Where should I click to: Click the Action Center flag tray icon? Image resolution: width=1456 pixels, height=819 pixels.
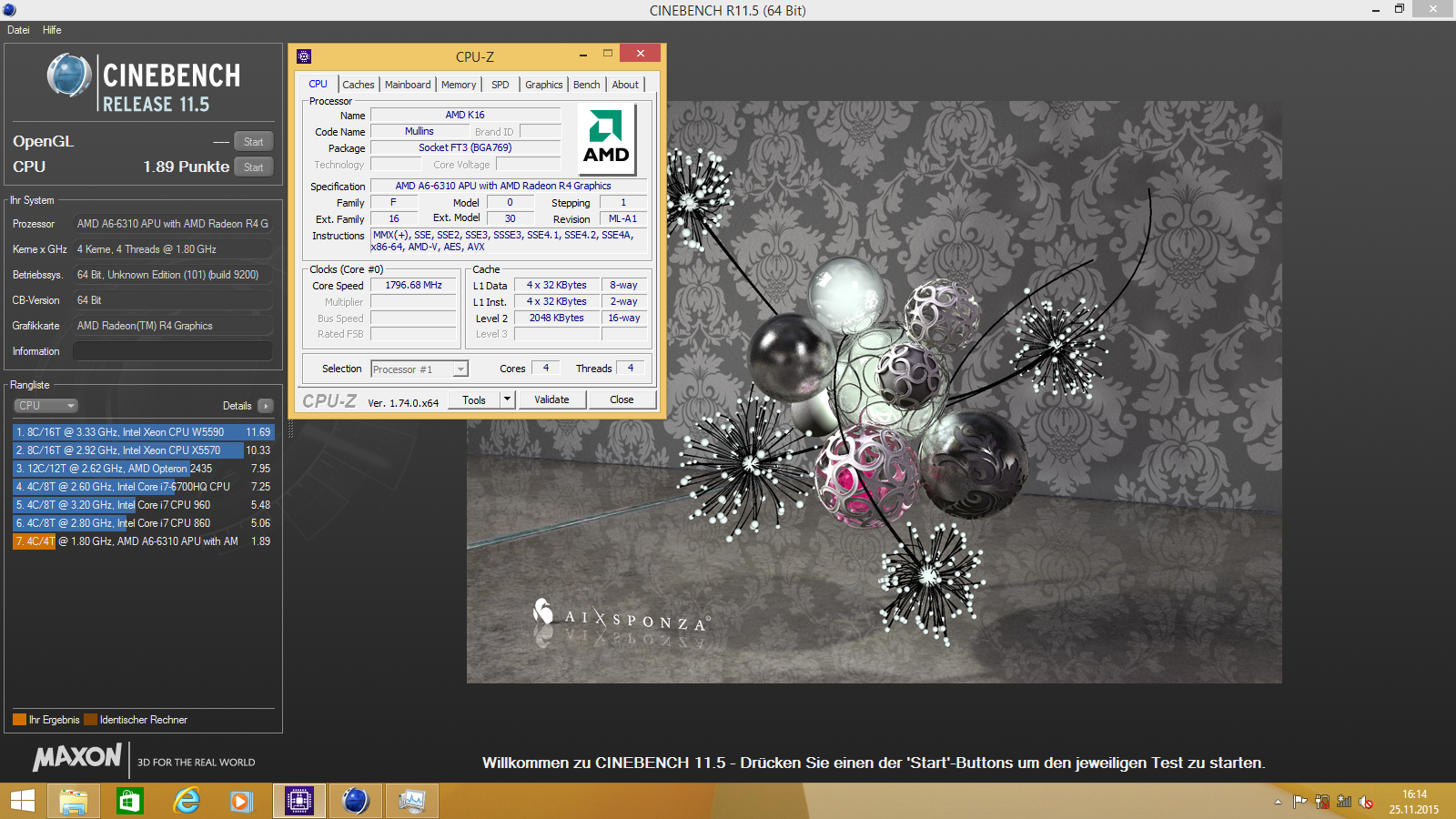pos(1300,802)
